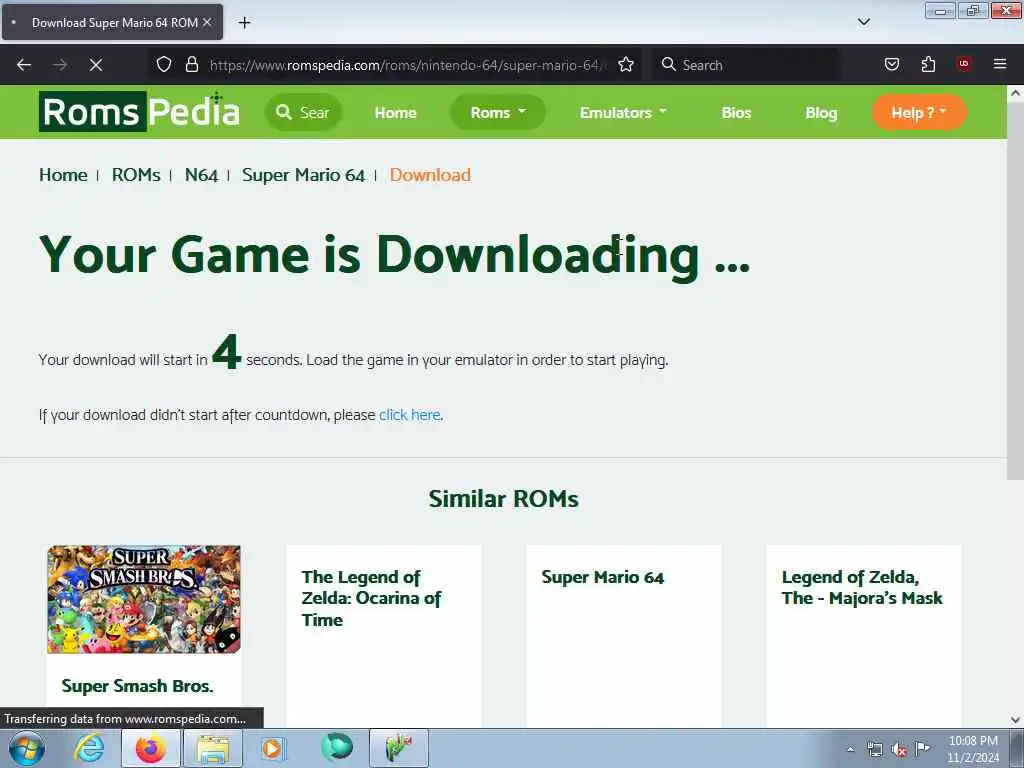The height and width of the screenshot is (768, 1024).
Task: Open the taskbar app right of green orb
Action: click(x=399, y=748)
